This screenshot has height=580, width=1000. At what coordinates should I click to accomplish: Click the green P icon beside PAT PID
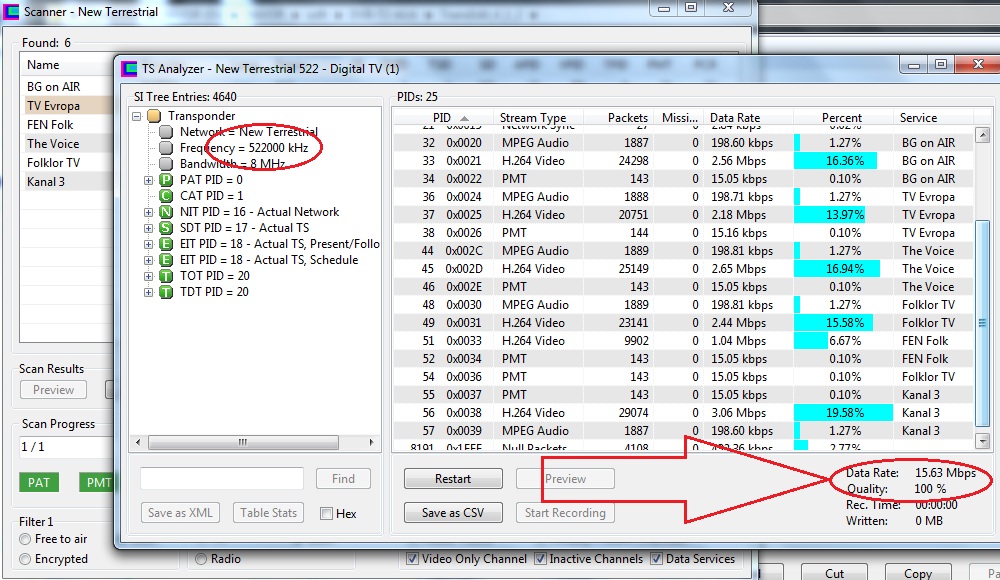click(166, 180)
